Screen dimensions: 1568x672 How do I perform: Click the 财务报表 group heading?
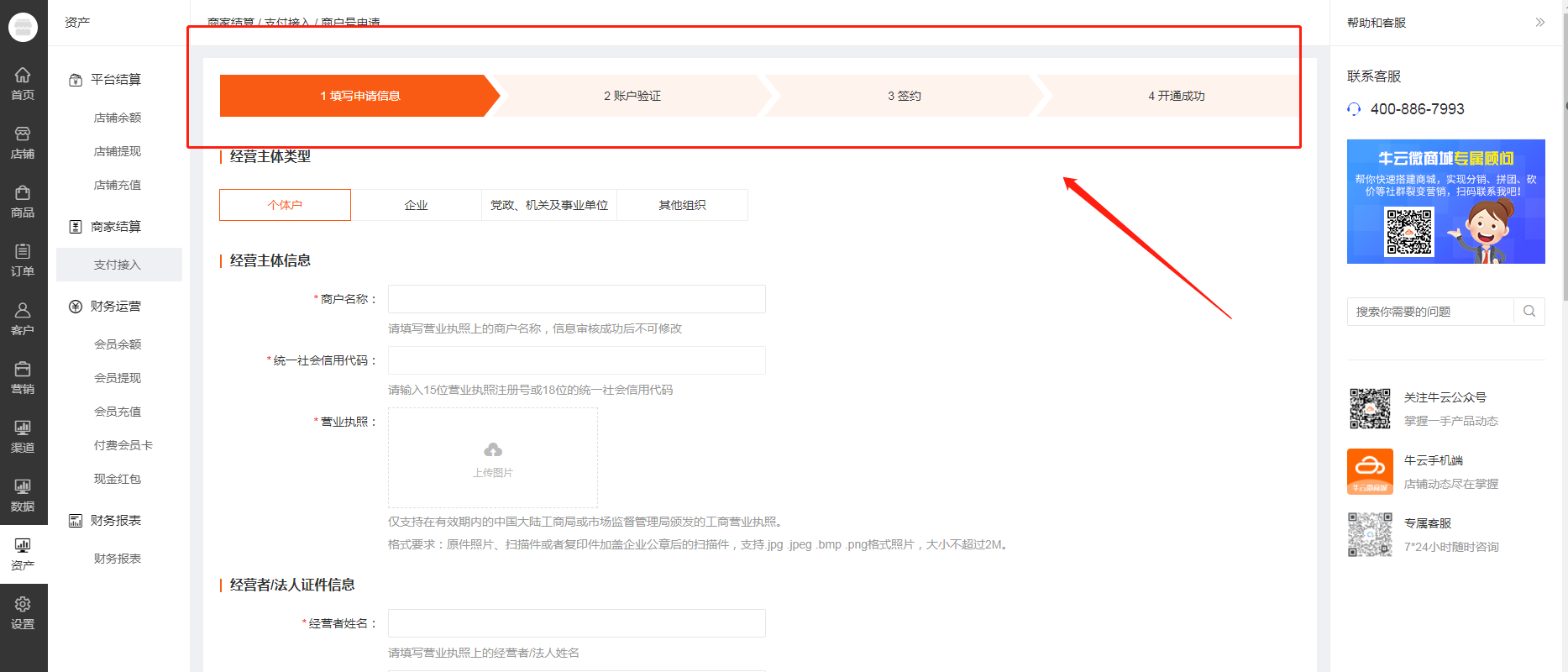tap(116, 521)
